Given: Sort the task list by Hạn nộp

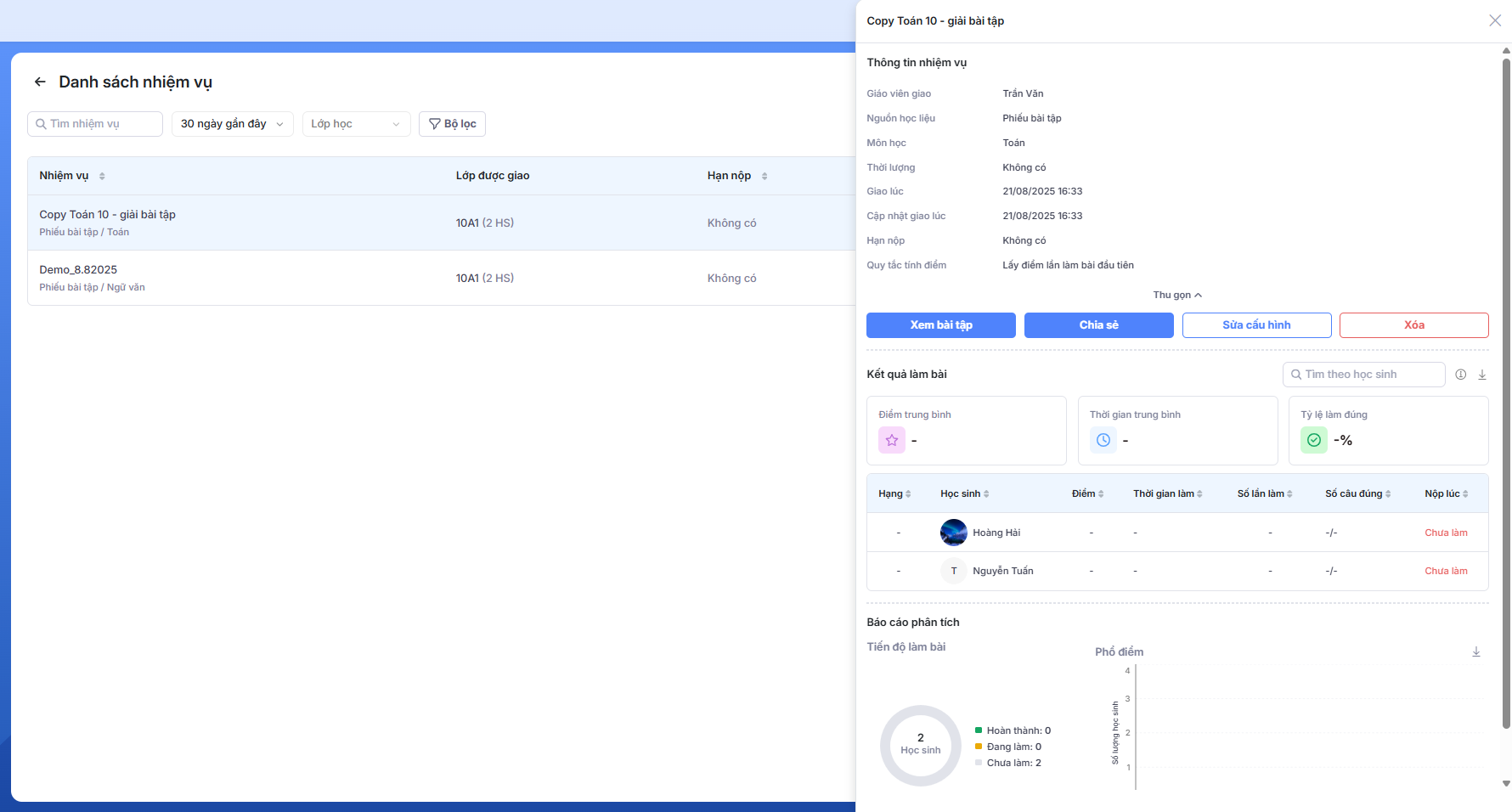Looking at the screenshot, I should (x=764, y=176).
